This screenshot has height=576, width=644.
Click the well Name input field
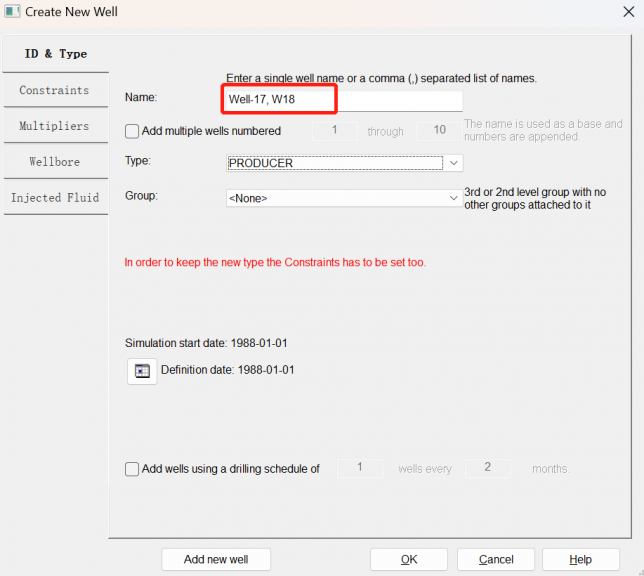coord(342,99)
